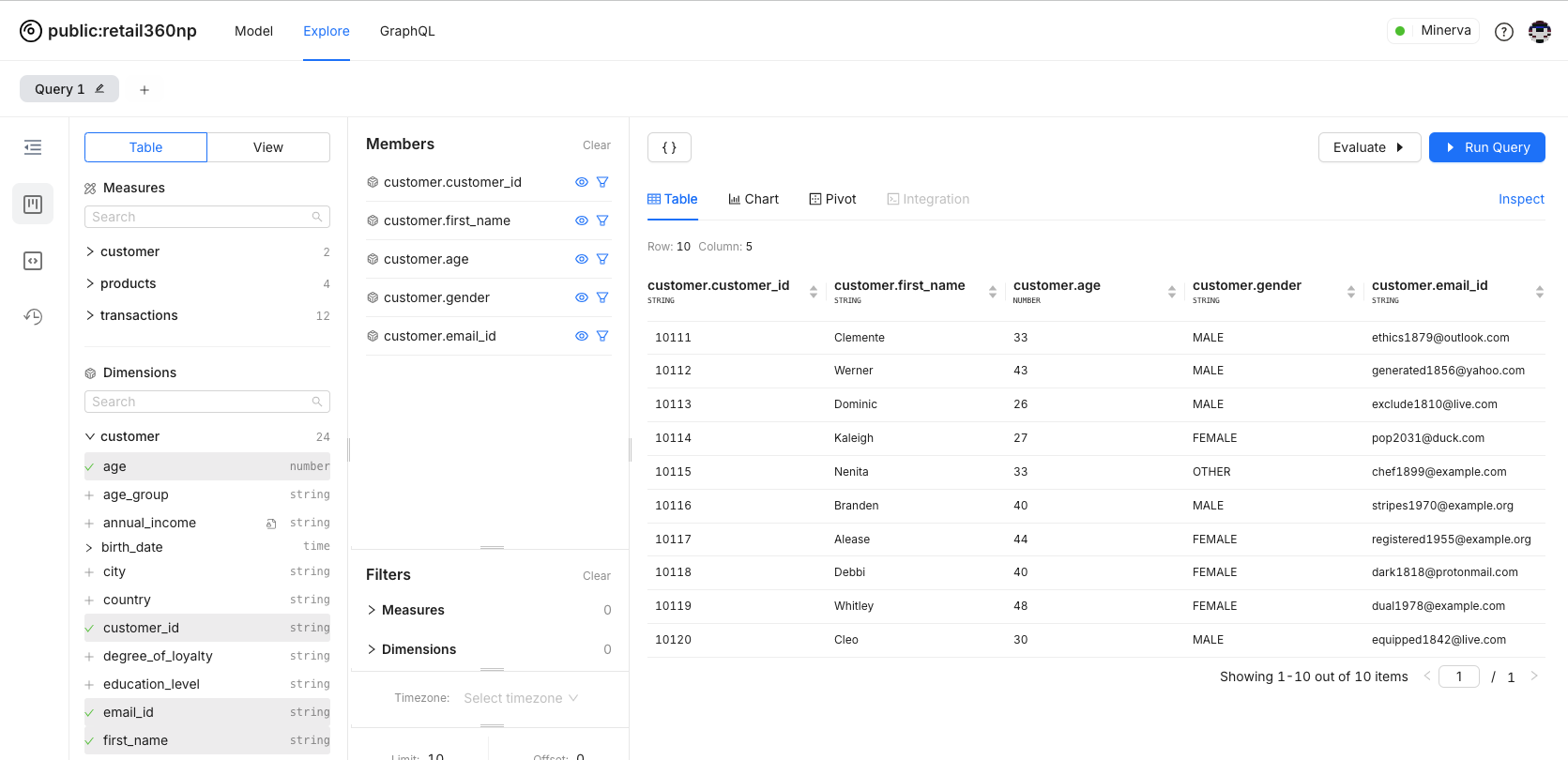Collapse the sidebar with the outdent icon
Viewport: 1568px width, 760px height.
point(33,147)
